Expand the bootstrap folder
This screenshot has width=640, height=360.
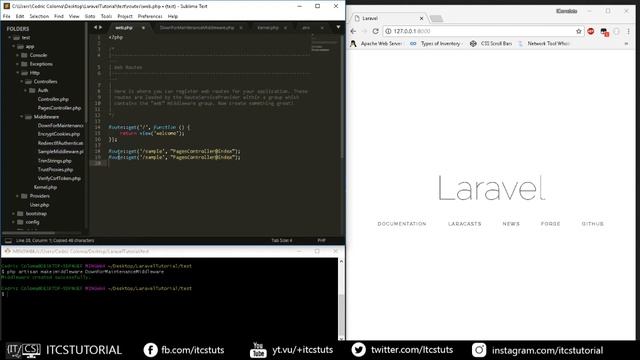point(14,213)
